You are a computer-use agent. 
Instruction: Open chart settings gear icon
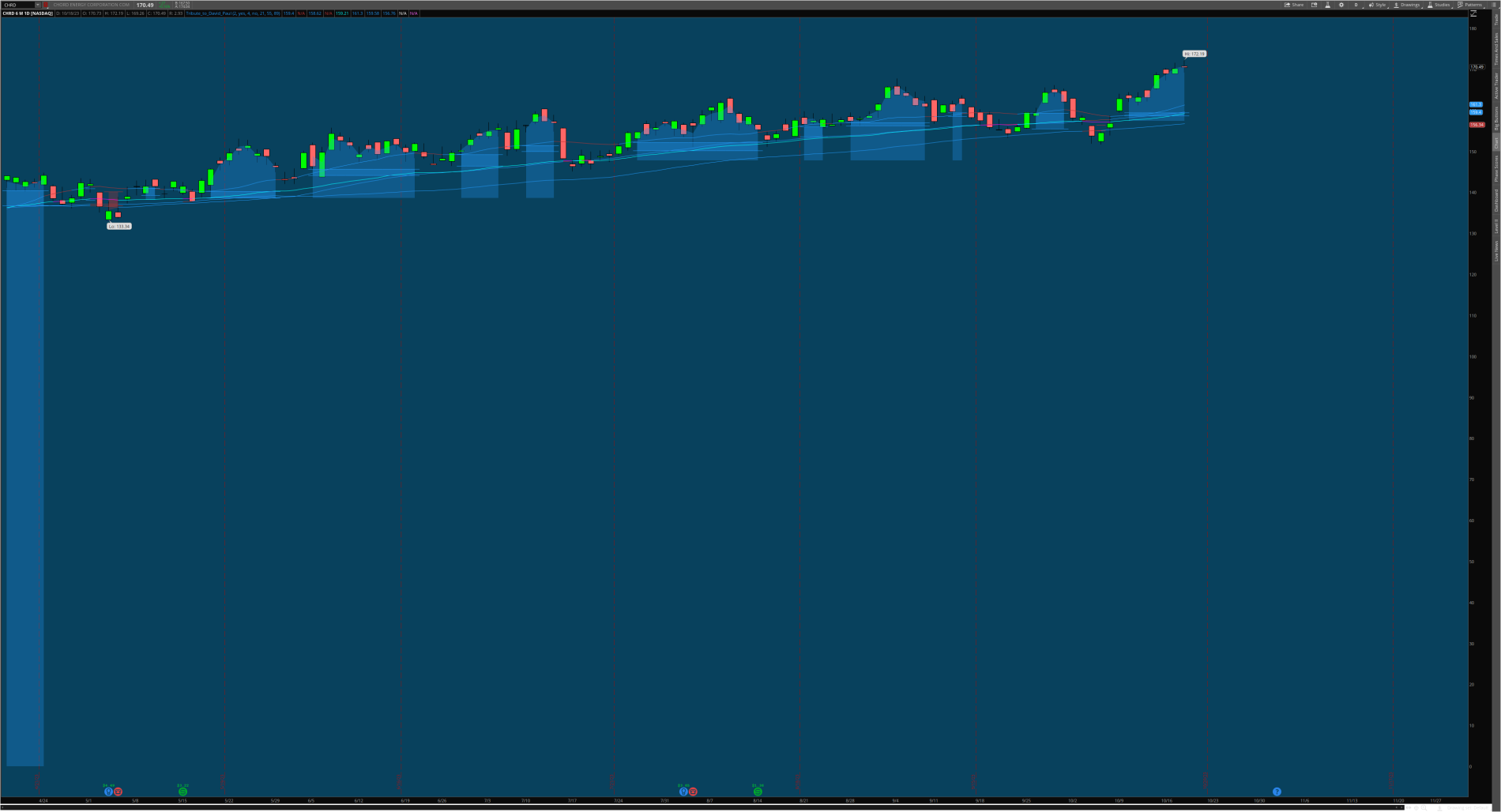click(1341, 5)
